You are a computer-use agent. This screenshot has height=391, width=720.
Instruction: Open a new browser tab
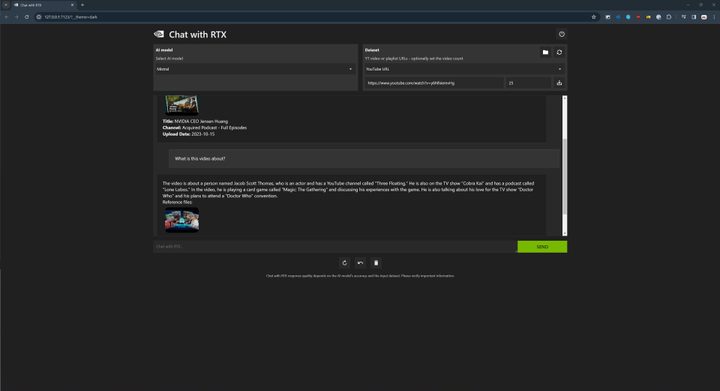click(83, 5)
